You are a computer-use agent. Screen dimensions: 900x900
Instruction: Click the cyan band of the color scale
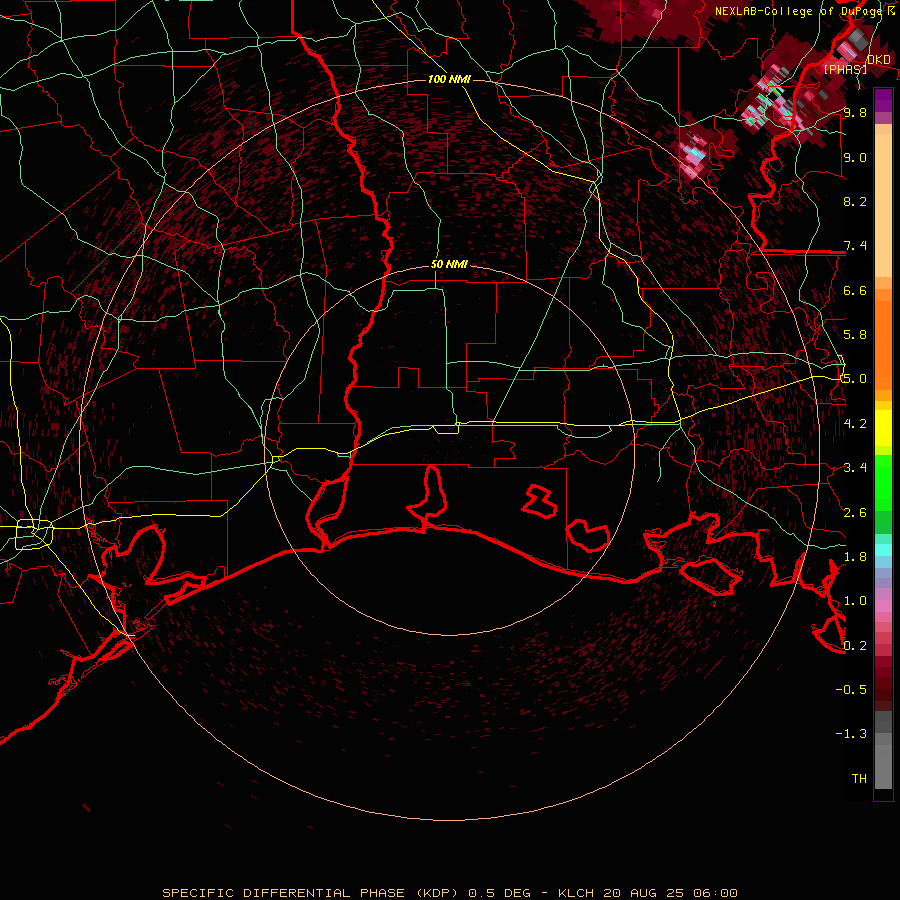[x=883, y=550]
